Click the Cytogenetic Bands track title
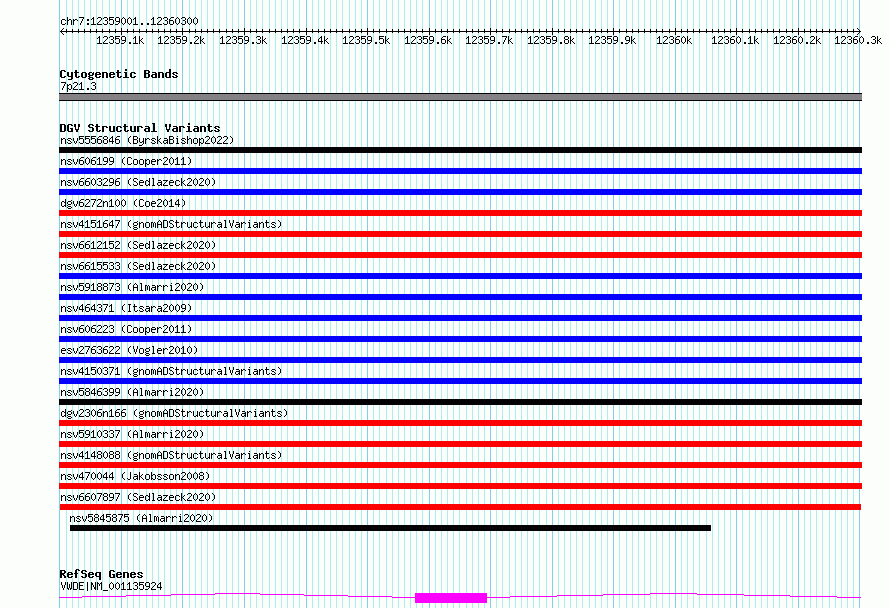 click(119, 74)
